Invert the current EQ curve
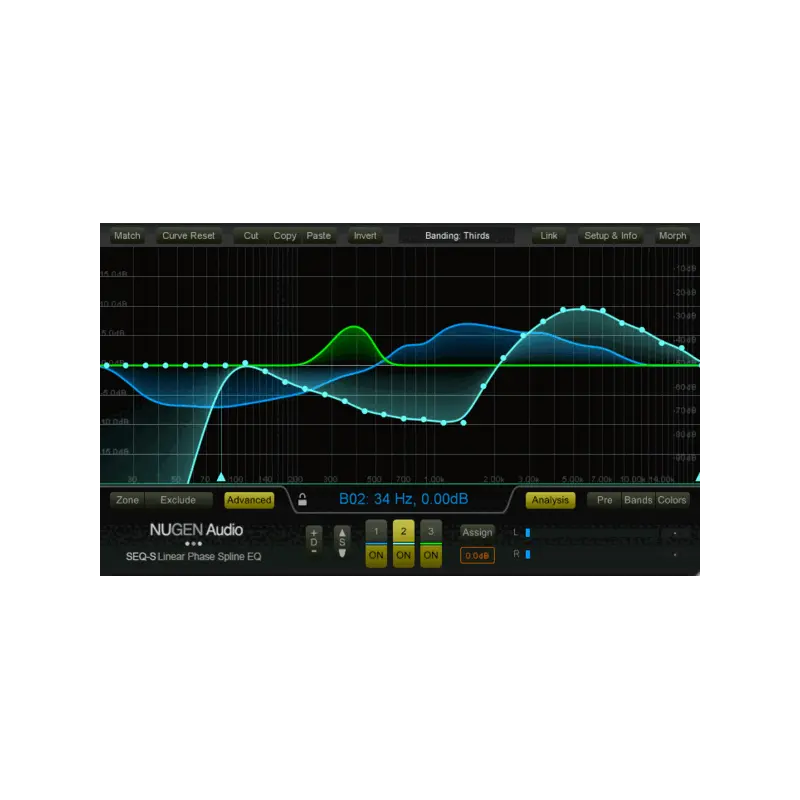Image resolution: width=800 pixels, height=800 pixels. click(365, 236)
